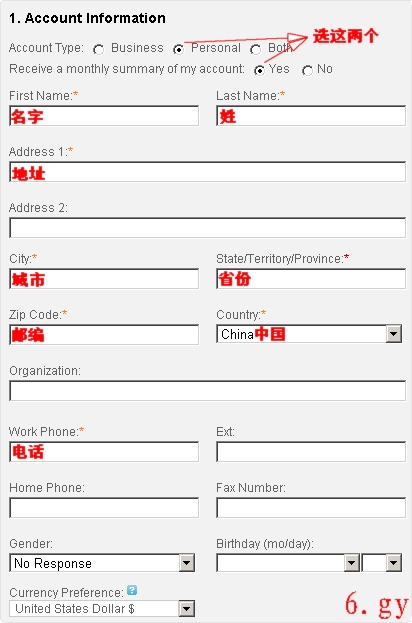Image resolution: width=412 pixels, height=623 pixels.
Task: Focus the Address 1 field
Action: [x=207, y=172]
